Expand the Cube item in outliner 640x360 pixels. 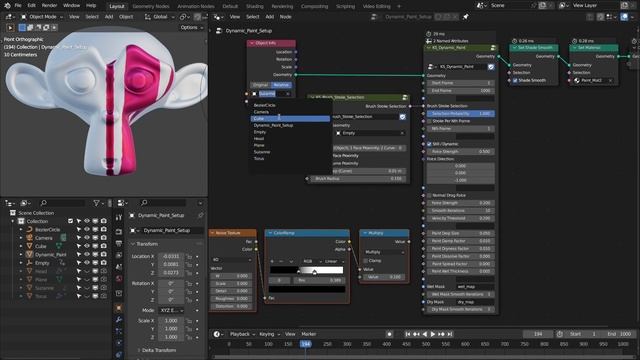(21, 246)
